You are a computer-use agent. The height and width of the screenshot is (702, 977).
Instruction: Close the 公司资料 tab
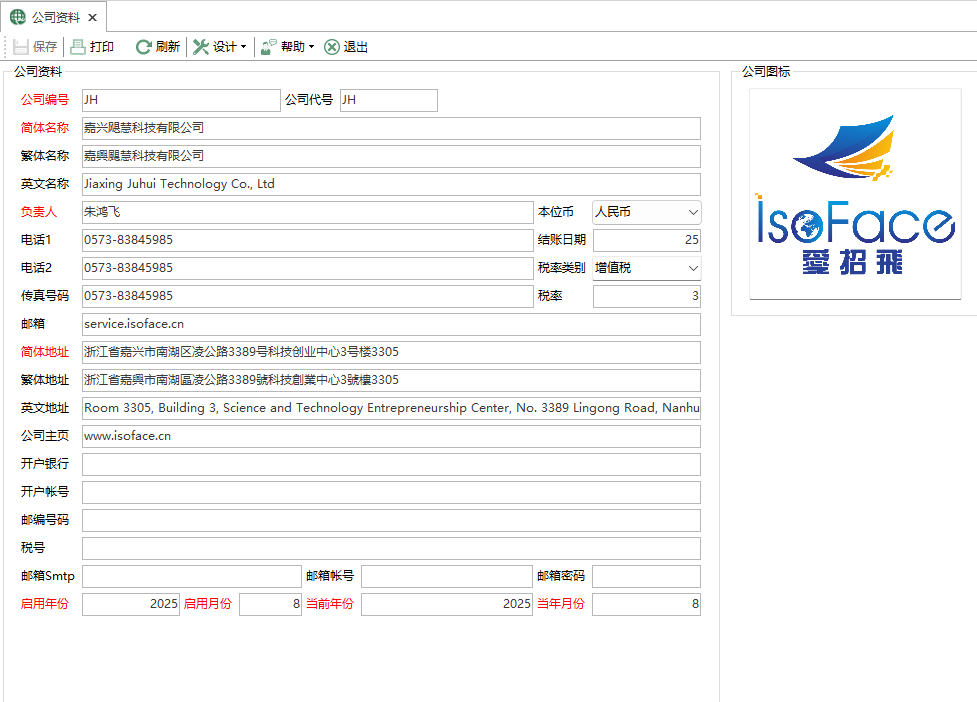(x=91, y=16)
